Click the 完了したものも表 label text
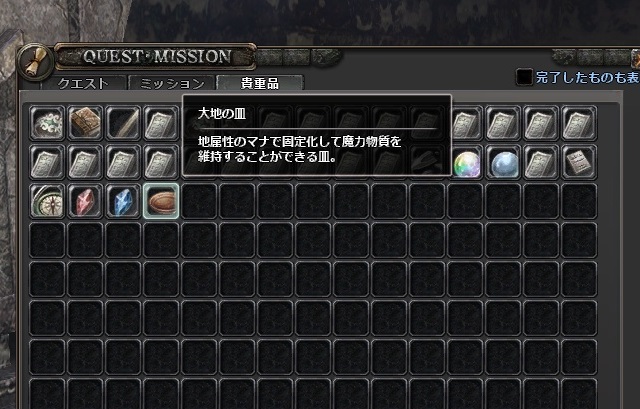Viewport: 640px width, 409px height. [587, 77]
